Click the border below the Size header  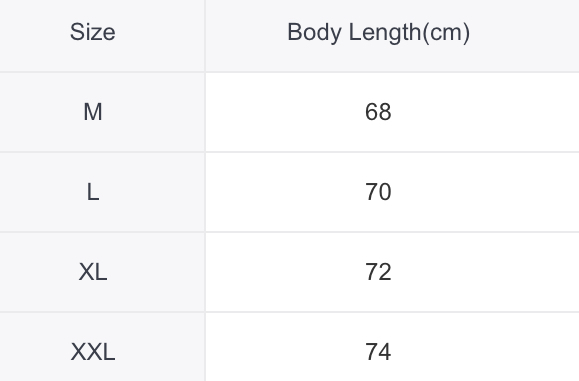tap(102, 72)
